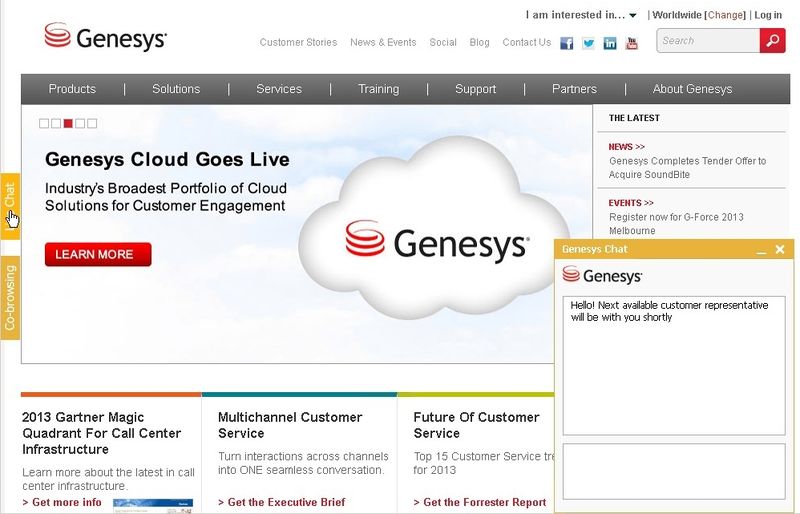The height and width of the screenshot is (514, 800).
Task: Click '> Get the Forrester Report' link
Action: [x=480, y=502]
